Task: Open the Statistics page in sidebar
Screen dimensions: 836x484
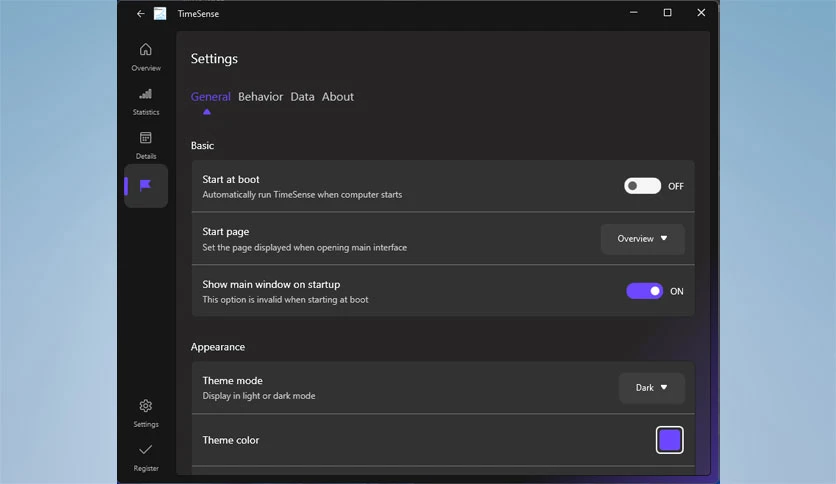Action: point(146,101)
